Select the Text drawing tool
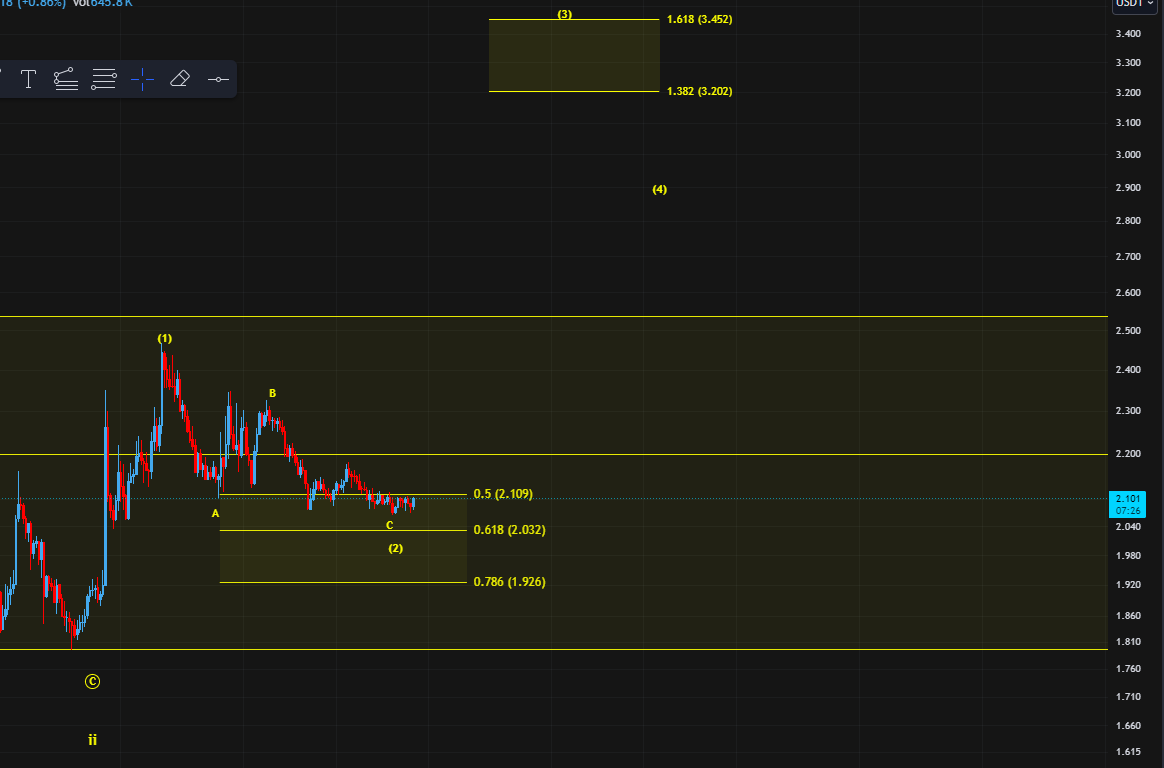This screenshot has height=768, width=1164. [28, 79]
